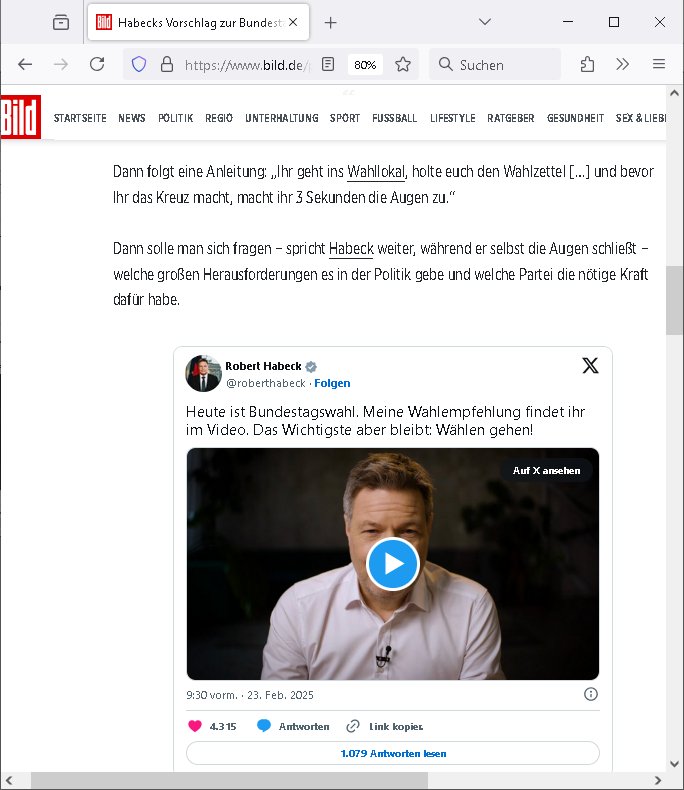Expand more tools overflow chevron
684x790 pixels.
[623, 64]
